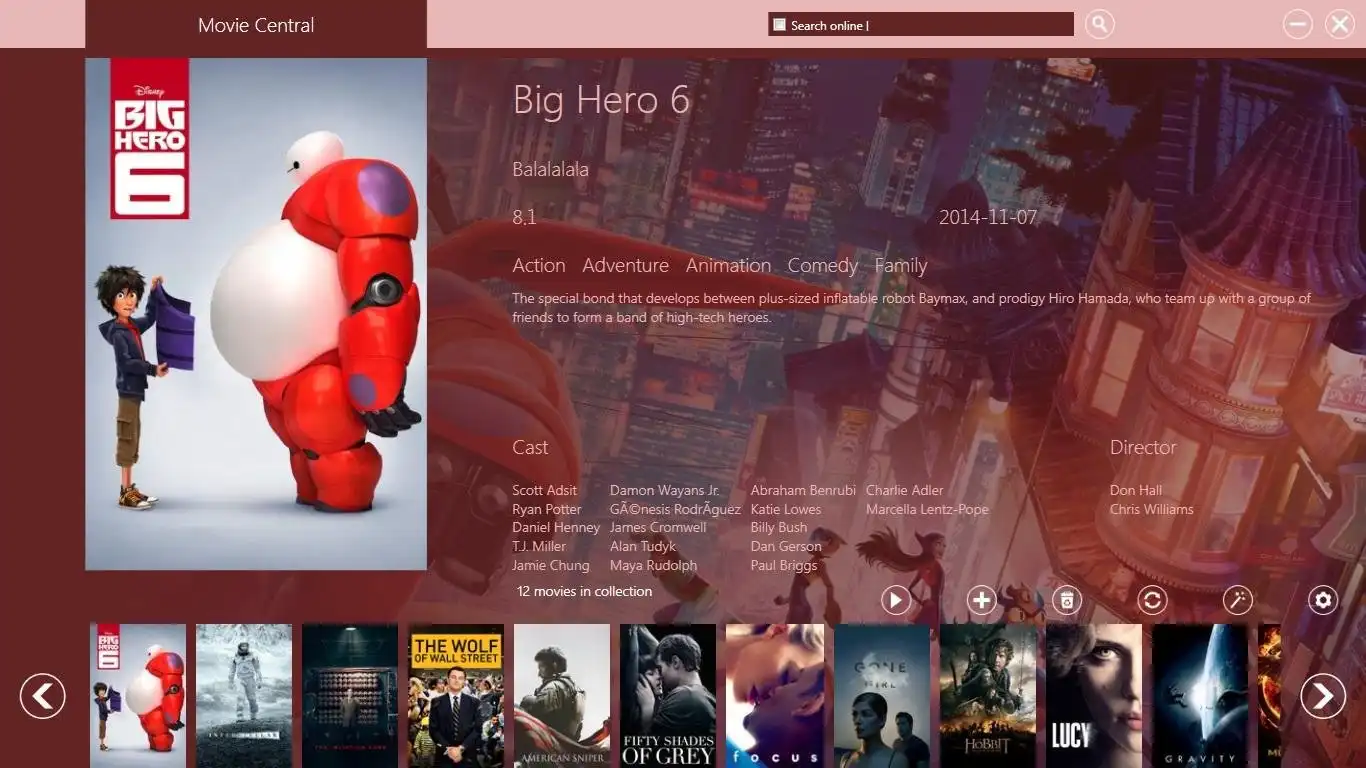The height and width of the screenshot is (768, 1366).
Task: Click the Balalalala tagline
Action: [550, 170]
